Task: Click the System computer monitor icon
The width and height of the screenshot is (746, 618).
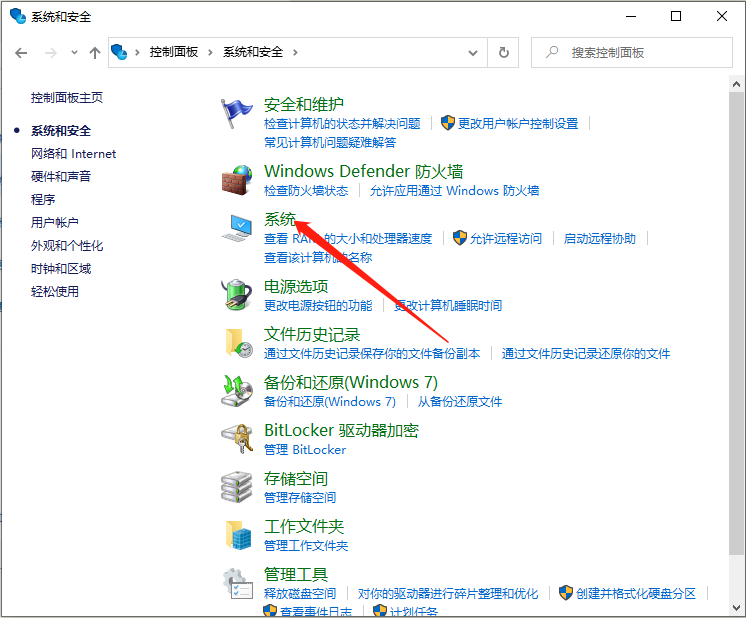Action: pos(236,228)
